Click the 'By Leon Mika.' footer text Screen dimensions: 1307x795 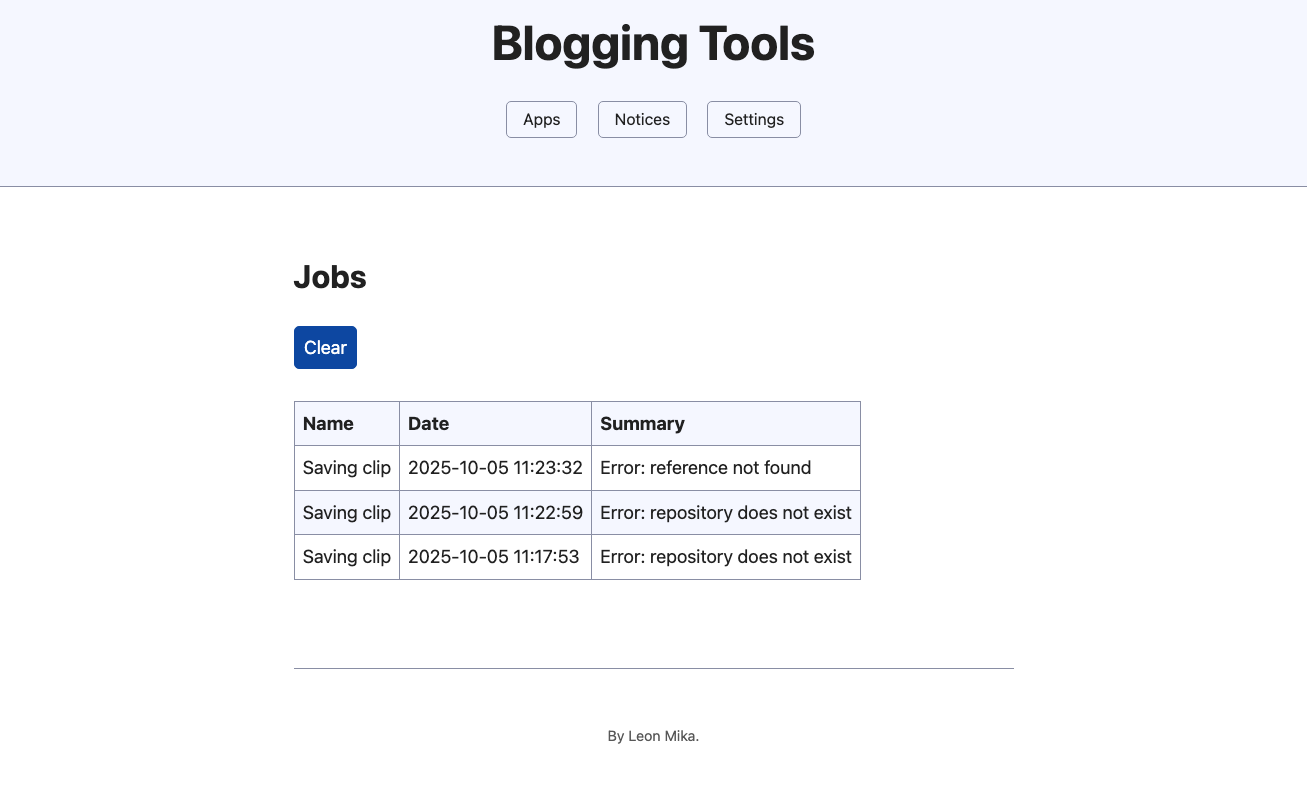(x=653, y=736)
